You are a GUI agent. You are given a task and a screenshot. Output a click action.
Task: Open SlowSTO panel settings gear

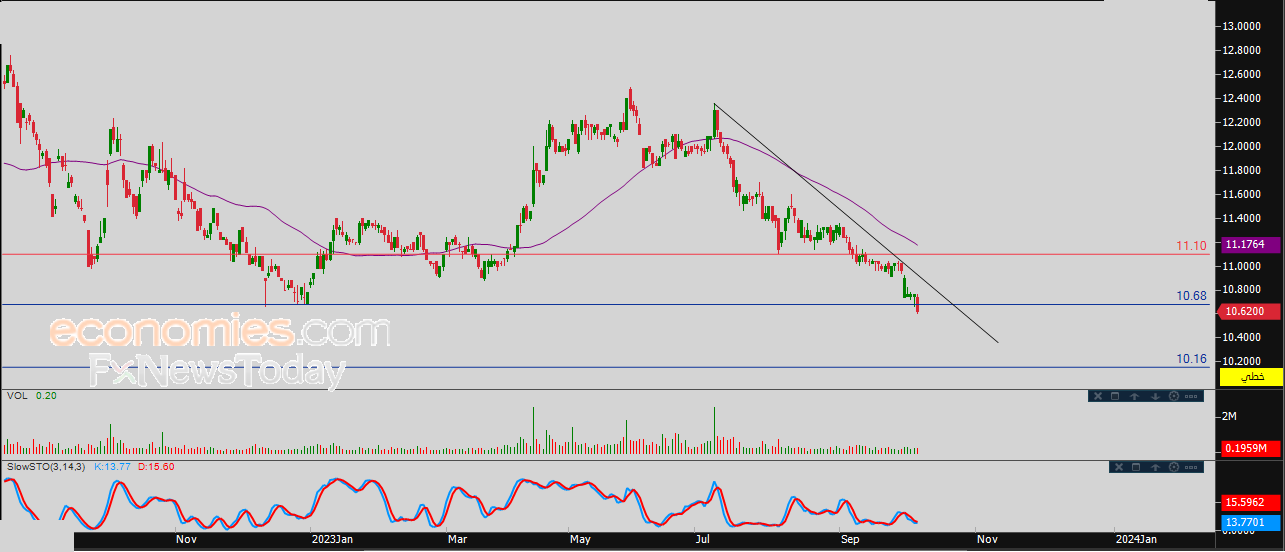point(1174,467)
